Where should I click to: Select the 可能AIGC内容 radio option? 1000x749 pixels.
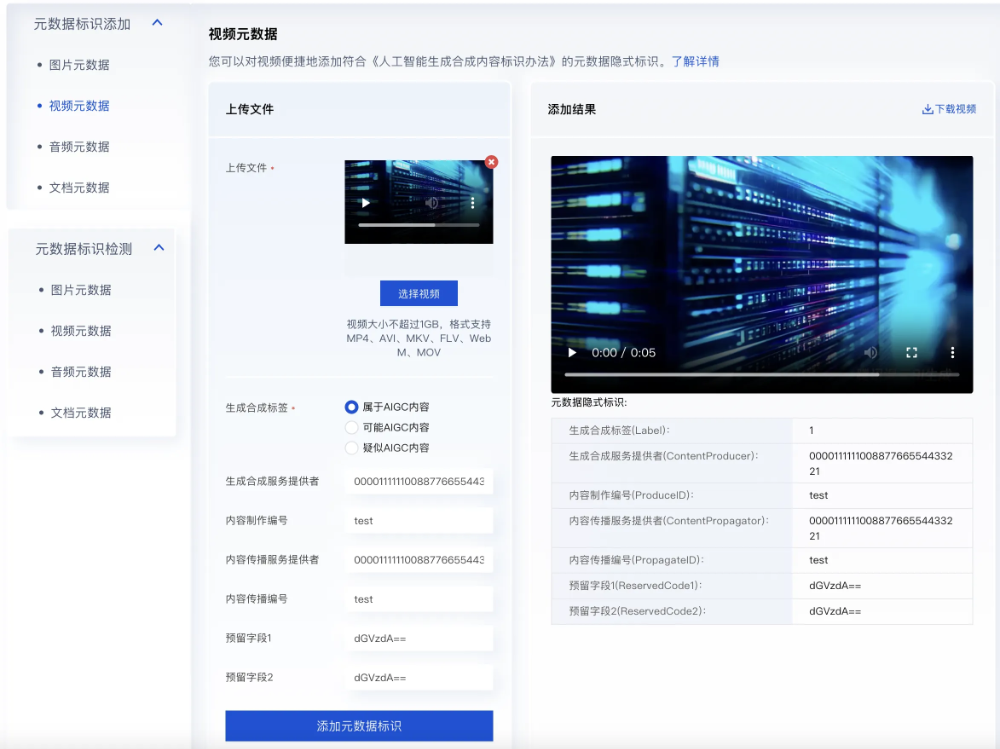351,427
